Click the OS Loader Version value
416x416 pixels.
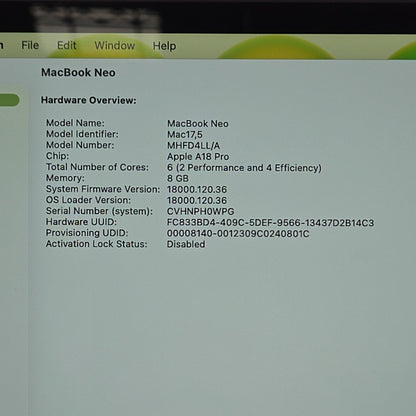[x=197, y=201]
